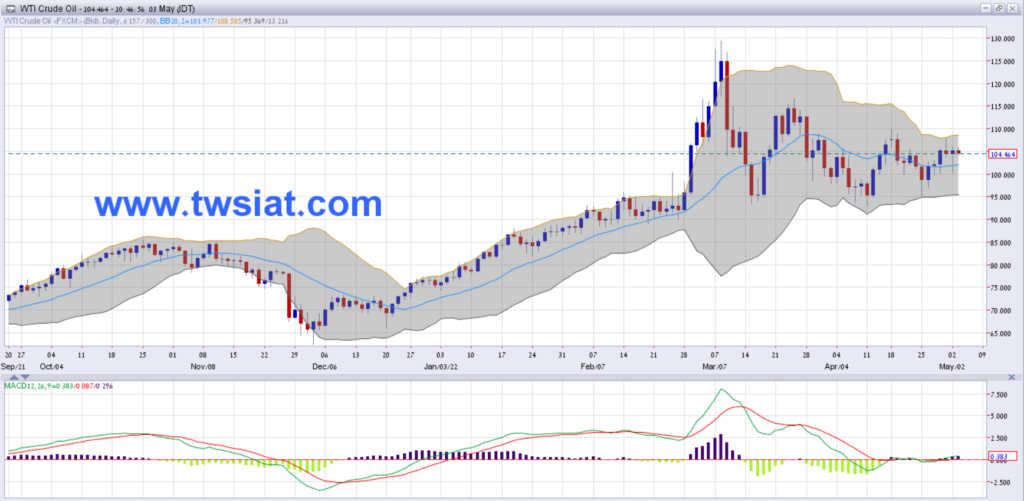The height and width of the screenshot is (501, 1024).
Task: Close the WTI Crude Oil chart window
Action: [x=1010, y=8]
